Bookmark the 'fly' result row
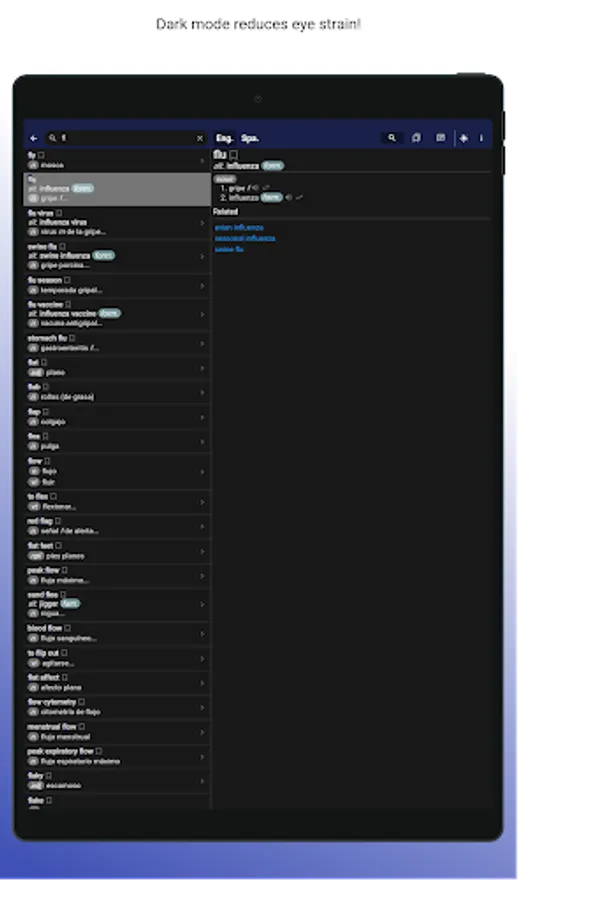The image size is (612, 900). [41, 155]
